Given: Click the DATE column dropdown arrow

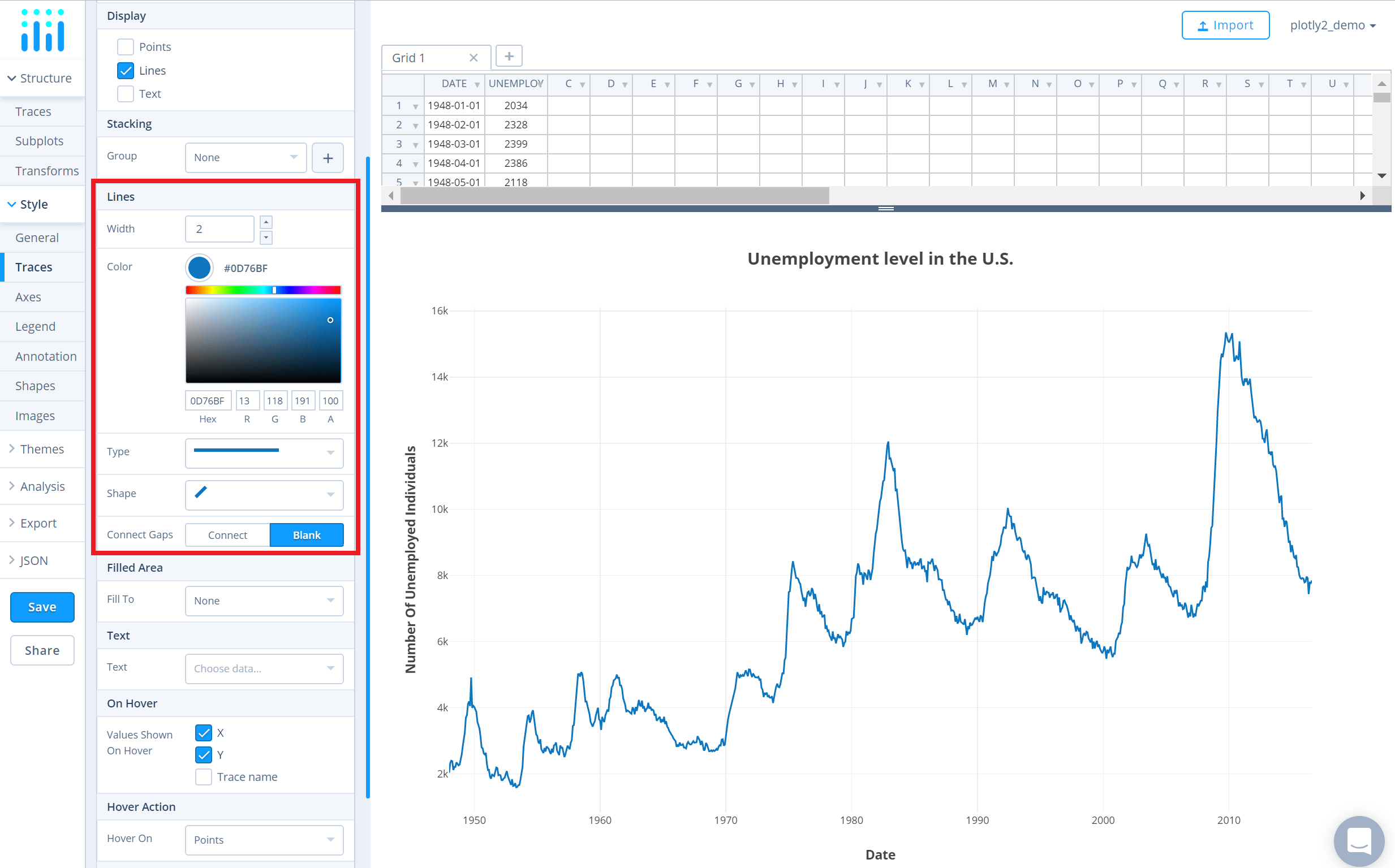Looking at the screenshot, I should coord(477,84).
